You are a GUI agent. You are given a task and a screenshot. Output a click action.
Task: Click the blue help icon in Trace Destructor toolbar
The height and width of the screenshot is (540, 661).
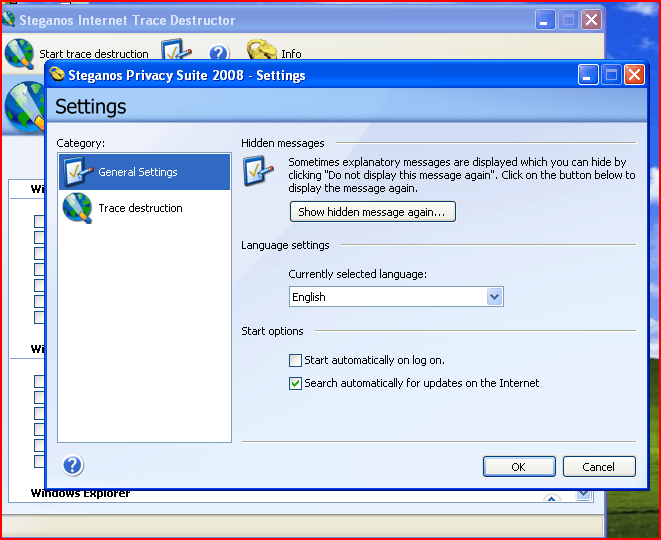point(219,52)
